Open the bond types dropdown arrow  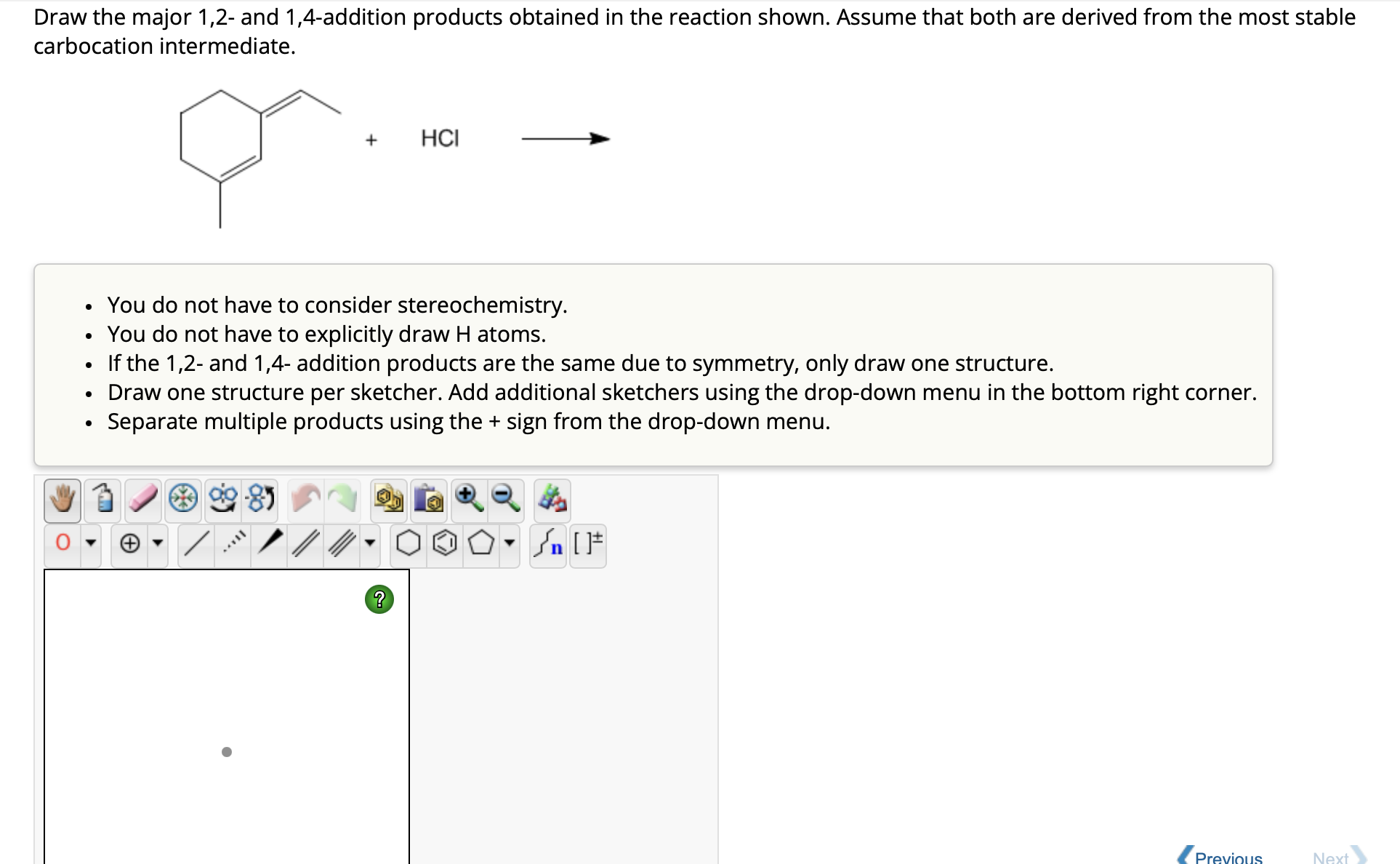click(x=370, y=543)
